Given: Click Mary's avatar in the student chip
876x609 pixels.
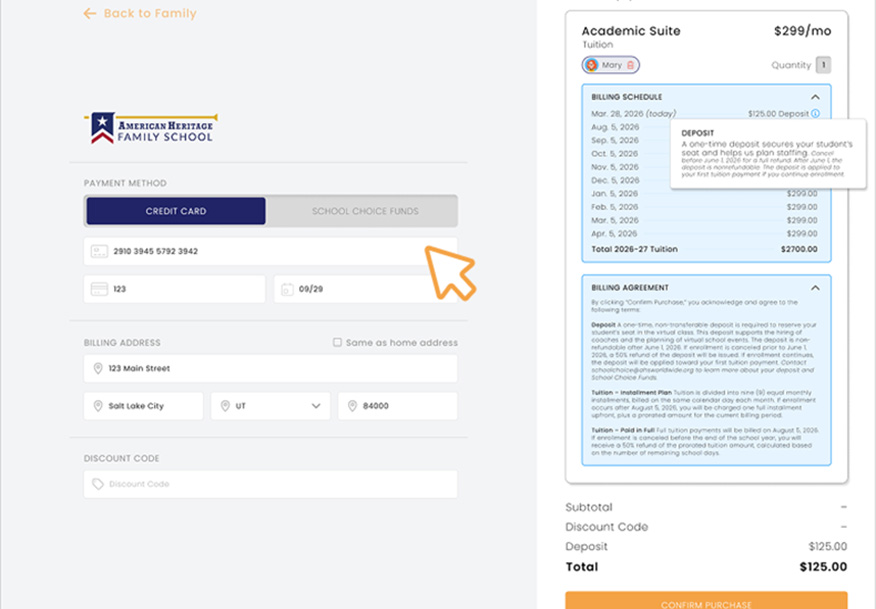Looking at the screenshot, I should tap(592, 65).
